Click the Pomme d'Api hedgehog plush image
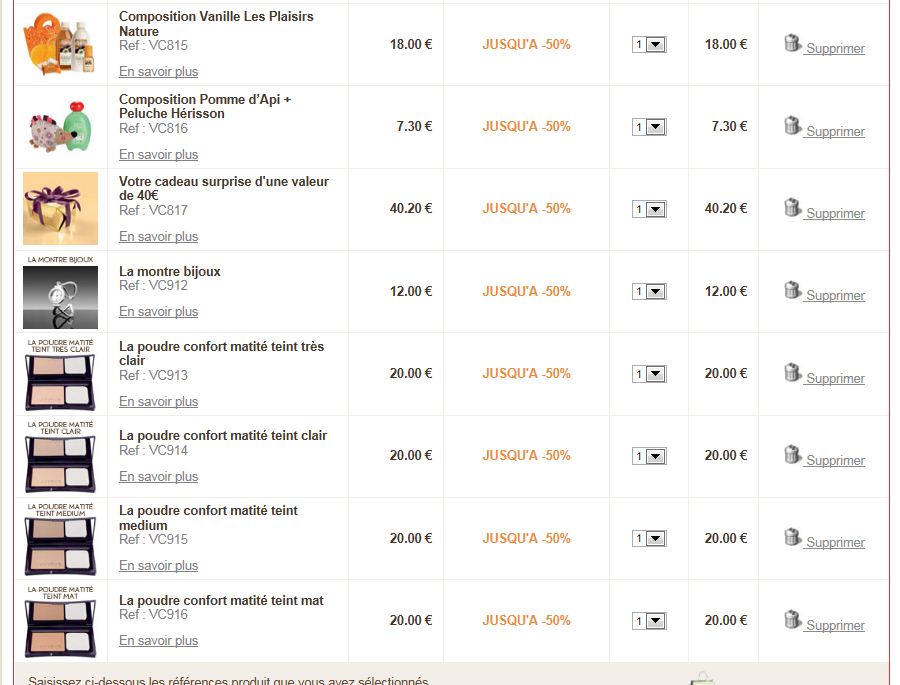The height and width of the screenshot is (685, 900). pos(60,127)
